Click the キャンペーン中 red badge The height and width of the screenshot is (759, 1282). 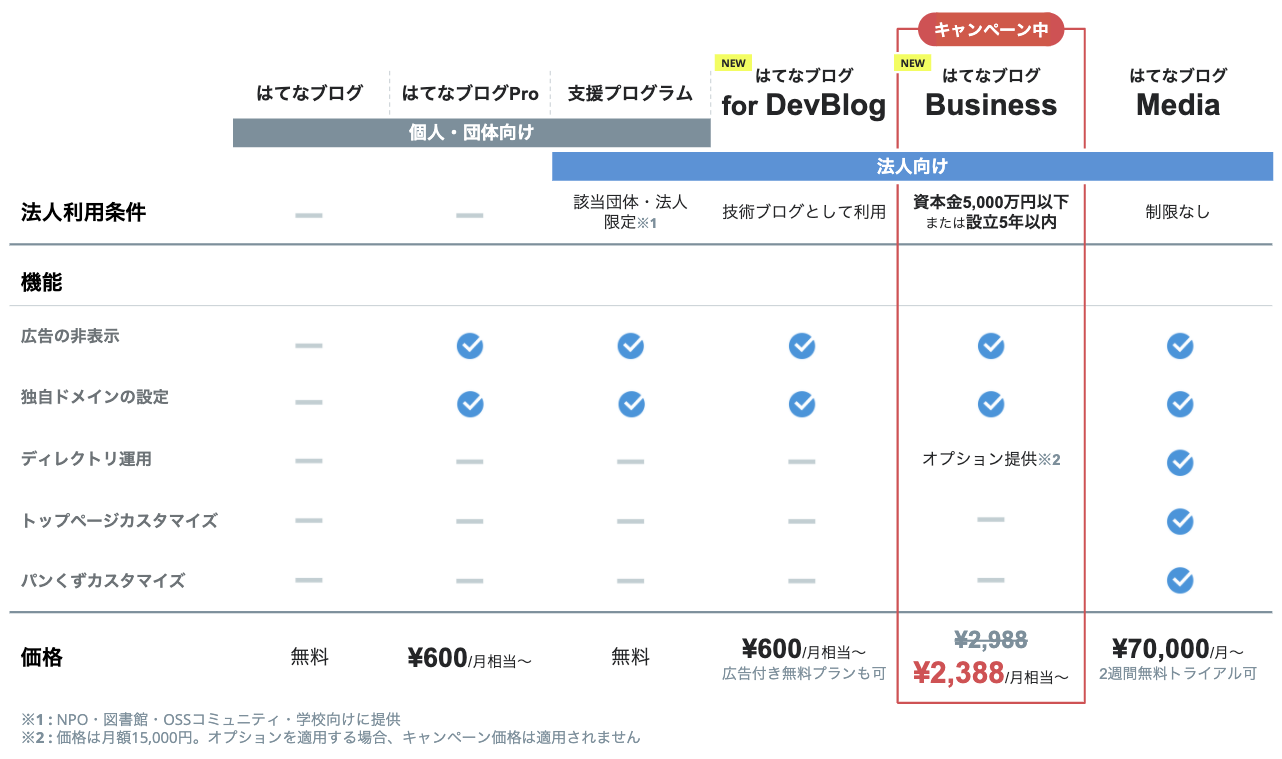(x=991, y=30)
